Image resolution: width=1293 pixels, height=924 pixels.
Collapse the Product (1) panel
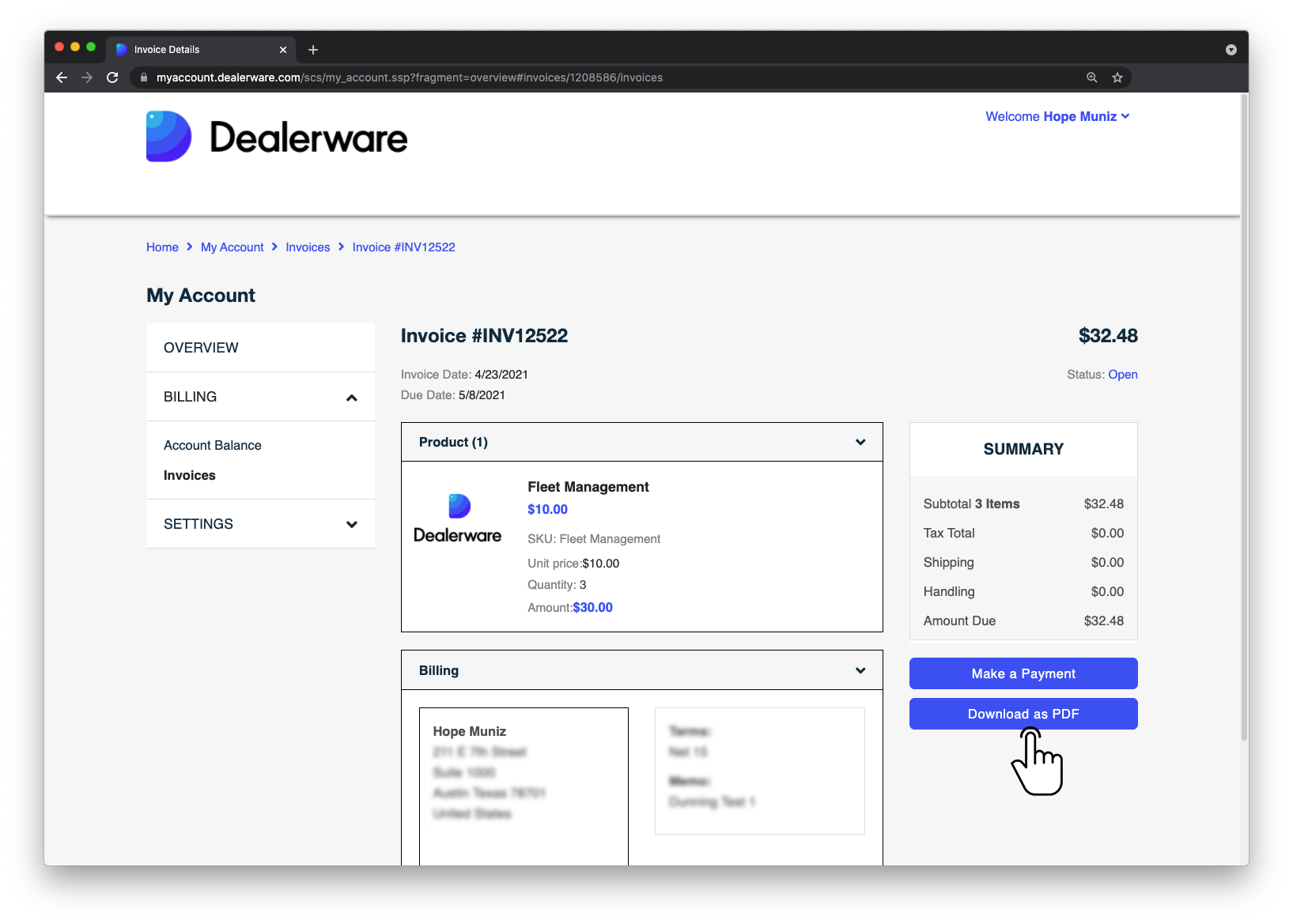click(x=860, y=442)
